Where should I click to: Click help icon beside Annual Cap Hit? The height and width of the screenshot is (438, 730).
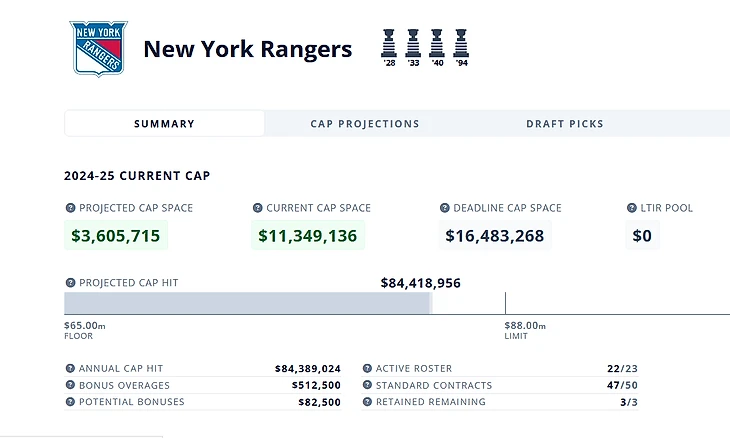coord(70,369)
